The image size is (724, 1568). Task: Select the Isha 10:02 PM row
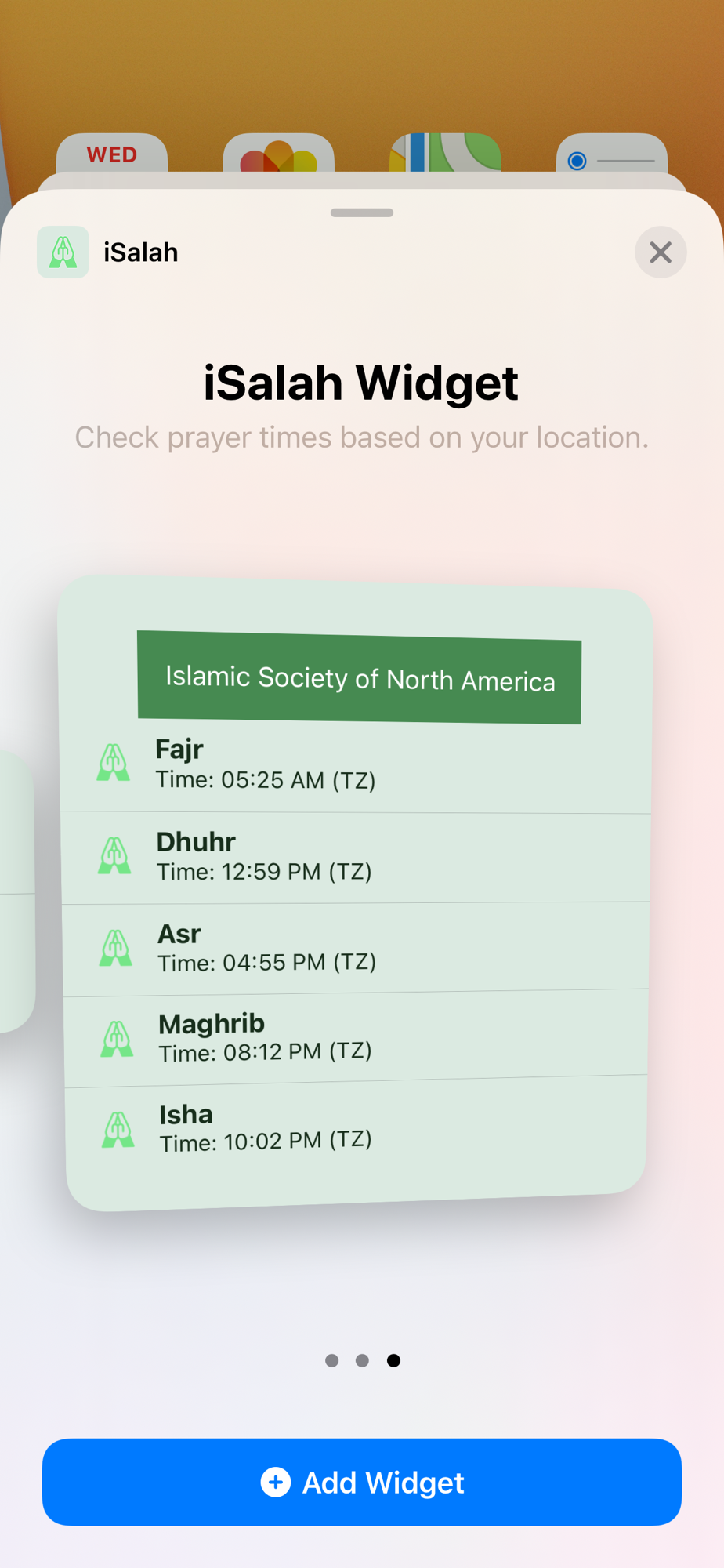tap(356, 1129)
